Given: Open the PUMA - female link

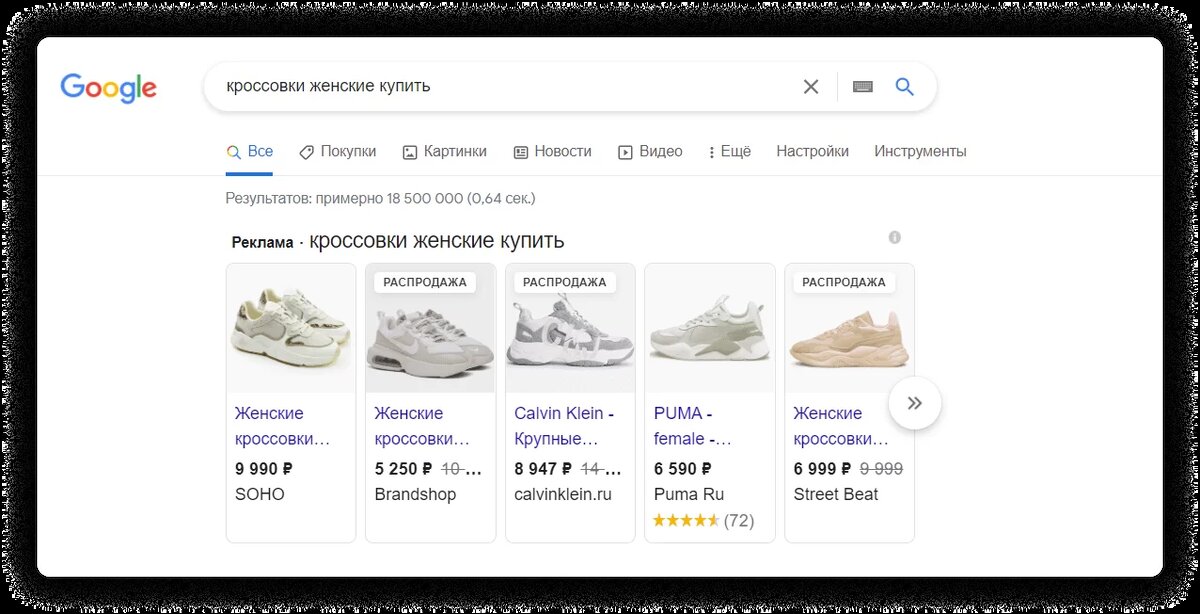Looking at the screenshot, I should click(x=693, y=426).
